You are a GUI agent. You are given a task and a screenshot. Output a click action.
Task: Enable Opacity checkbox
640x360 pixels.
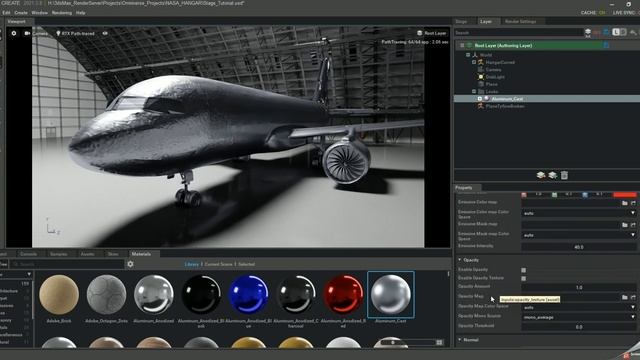[x=524, y=270]
